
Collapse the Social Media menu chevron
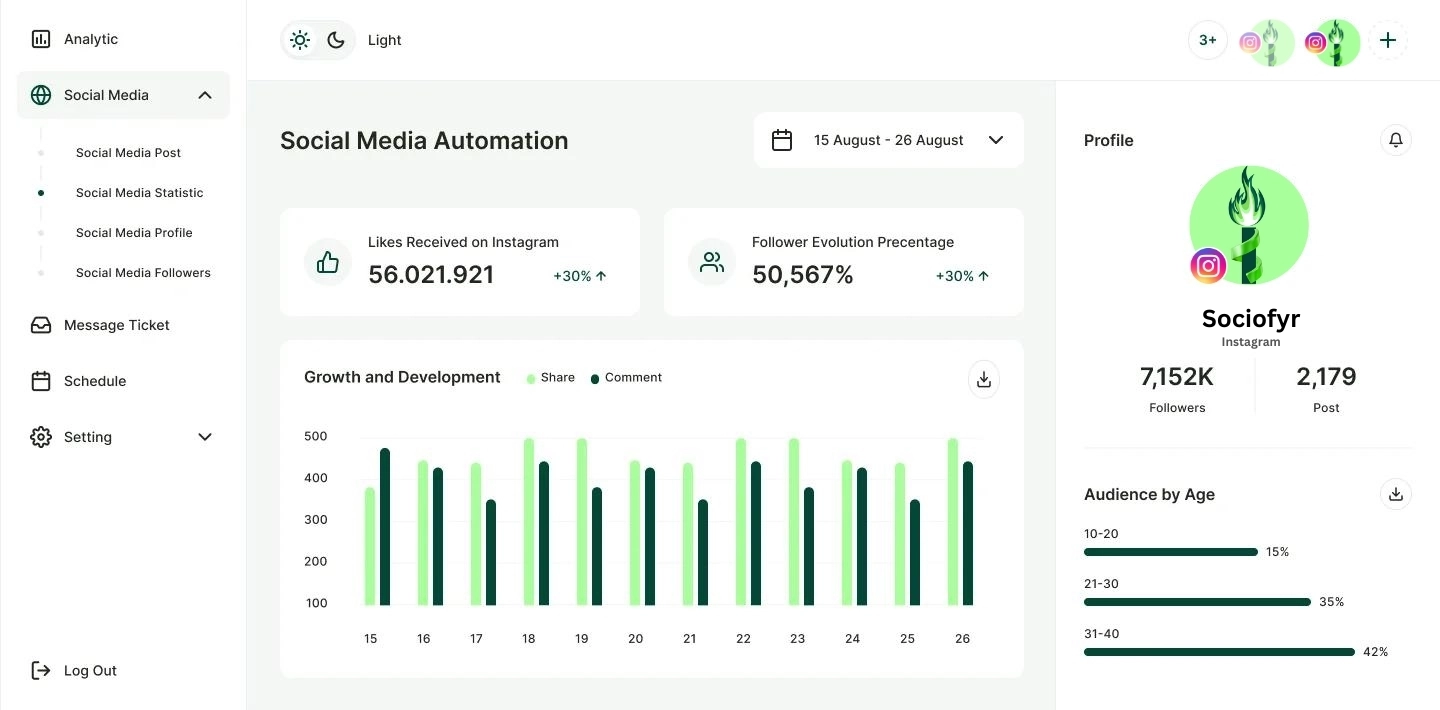point(205,95)
